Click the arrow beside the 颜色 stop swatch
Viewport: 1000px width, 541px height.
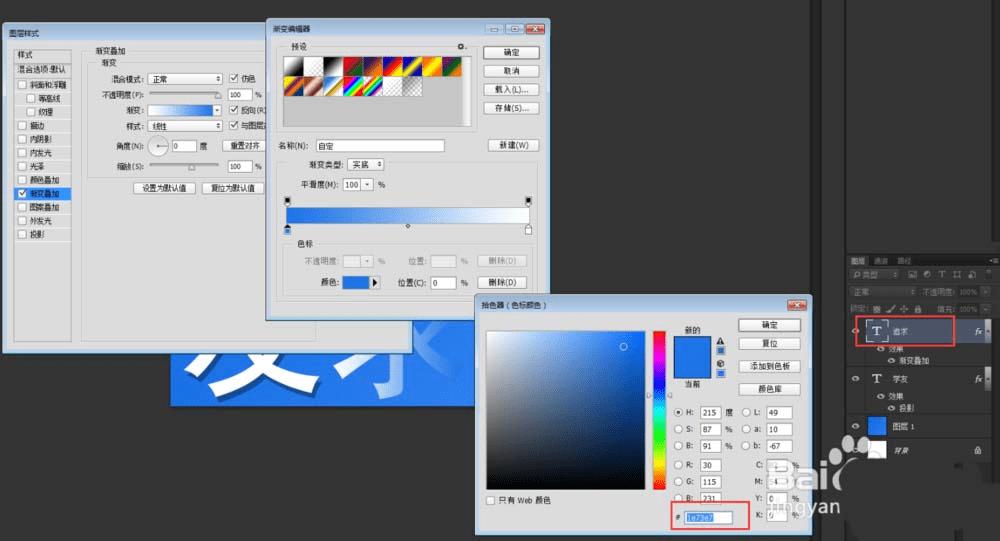375,283
